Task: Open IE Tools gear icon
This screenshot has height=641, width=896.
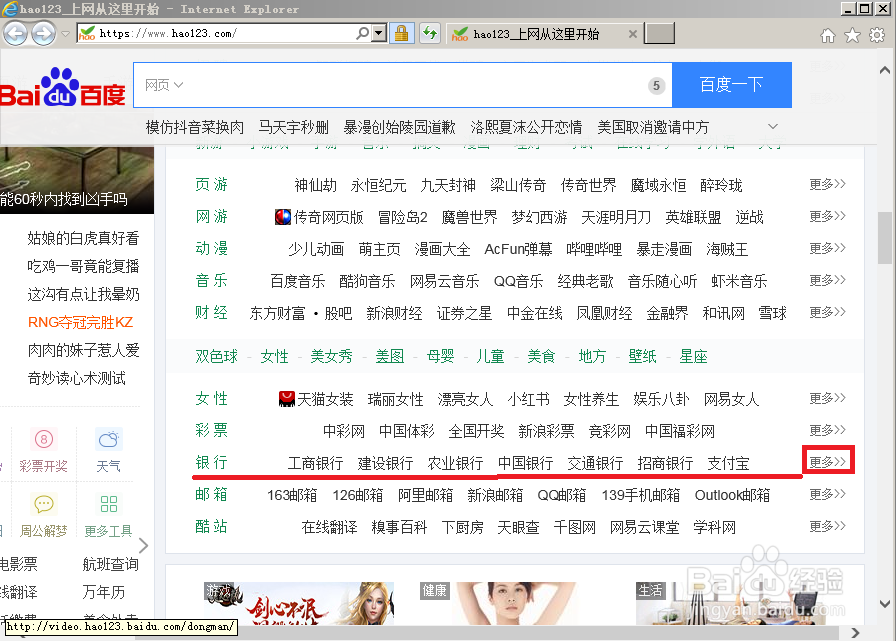Action: point(877,35)
